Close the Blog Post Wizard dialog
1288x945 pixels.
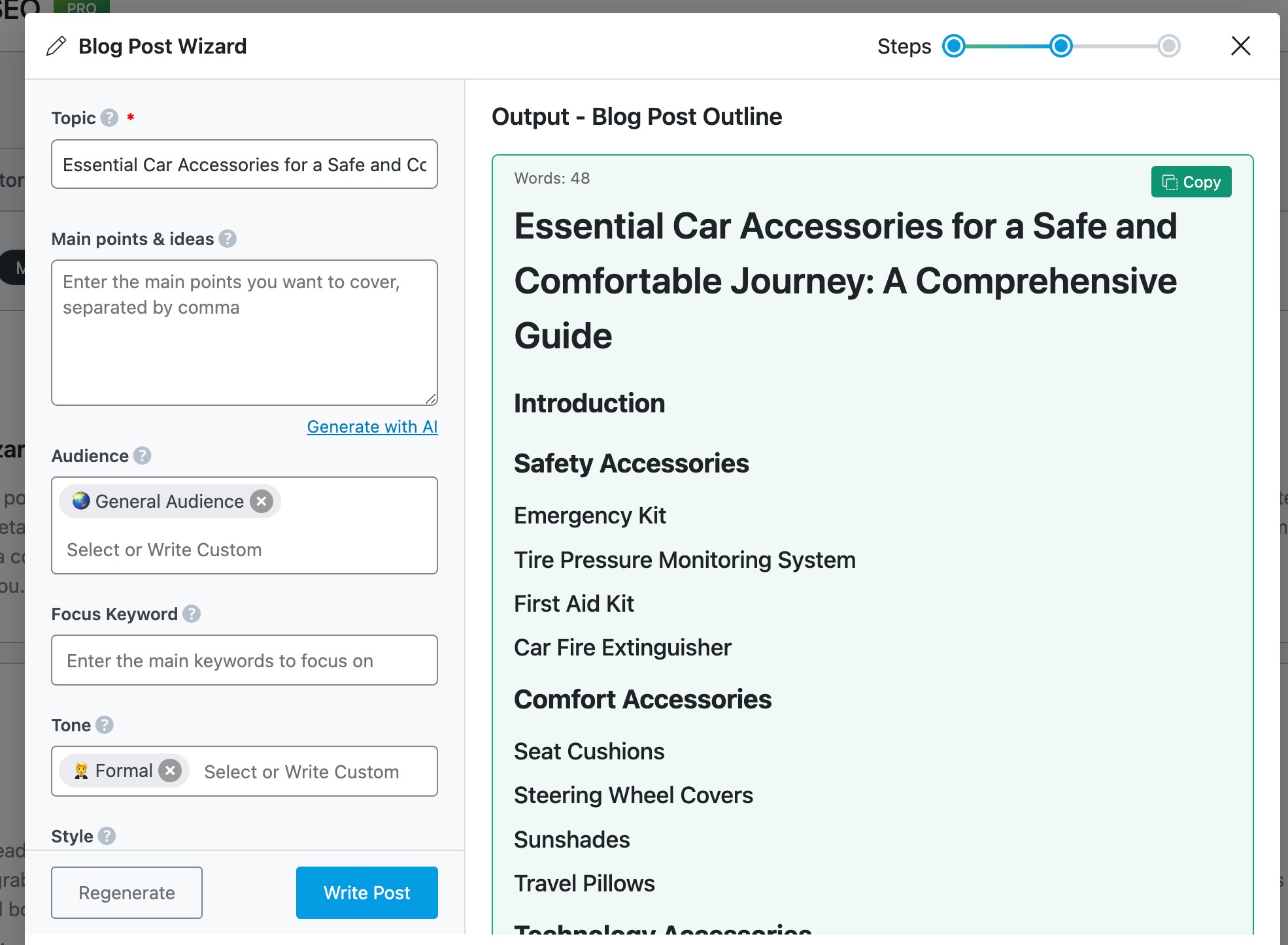click(1240, 46)
